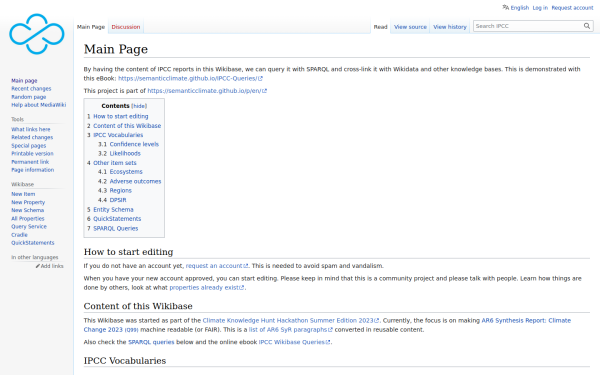Jump to SPARQL Queries in Contents
The width and height of the screenshot is (600, 375).
click(116, 228)
